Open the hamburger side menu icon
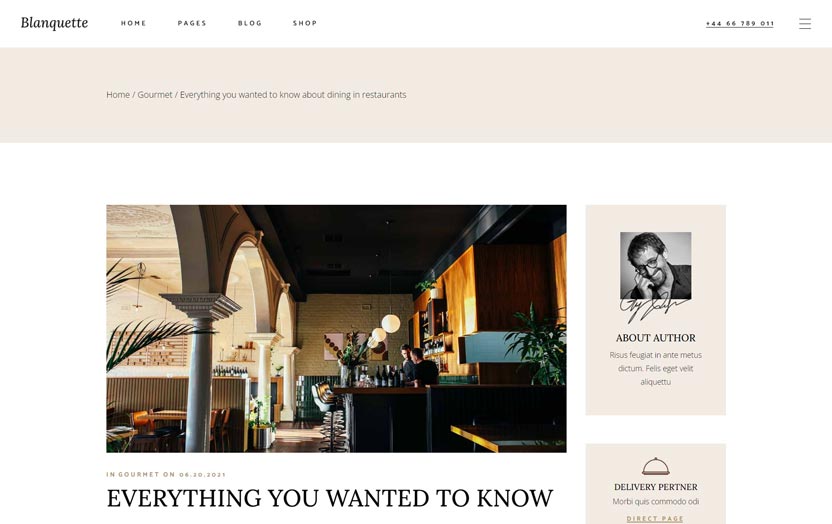Viewport: 832px width, 524px height. point(804,23)
